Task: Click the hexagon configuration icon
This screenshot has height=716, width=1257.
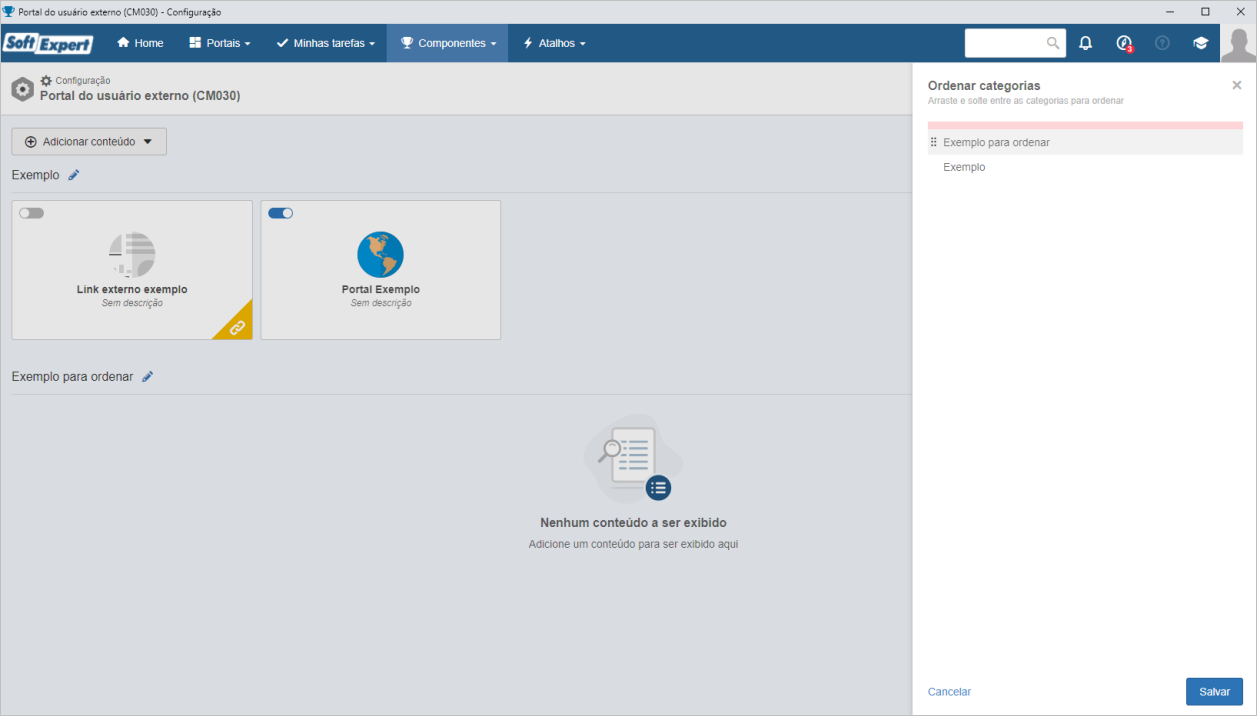Action: [x=23, y=89]
